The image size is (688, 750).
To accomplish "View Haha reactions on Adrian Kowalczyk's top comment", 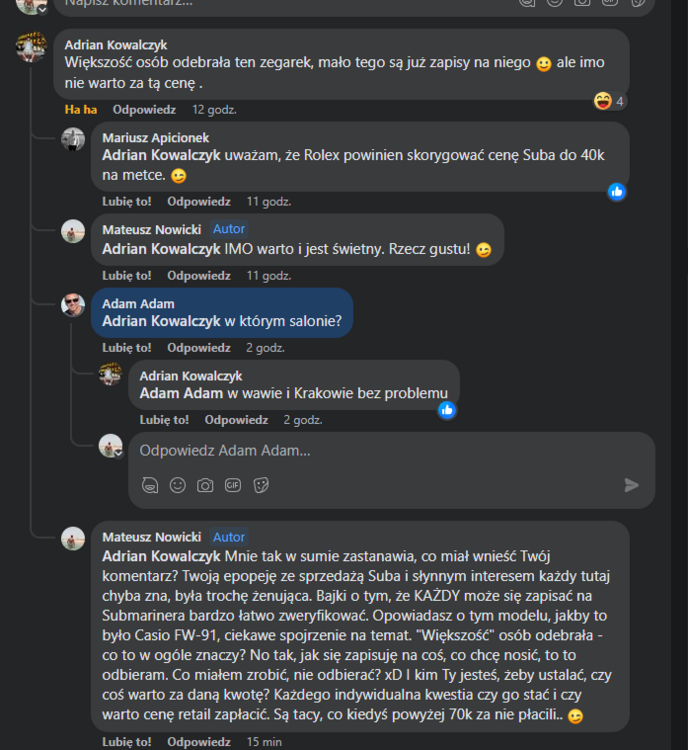I will tap(609, 101).
